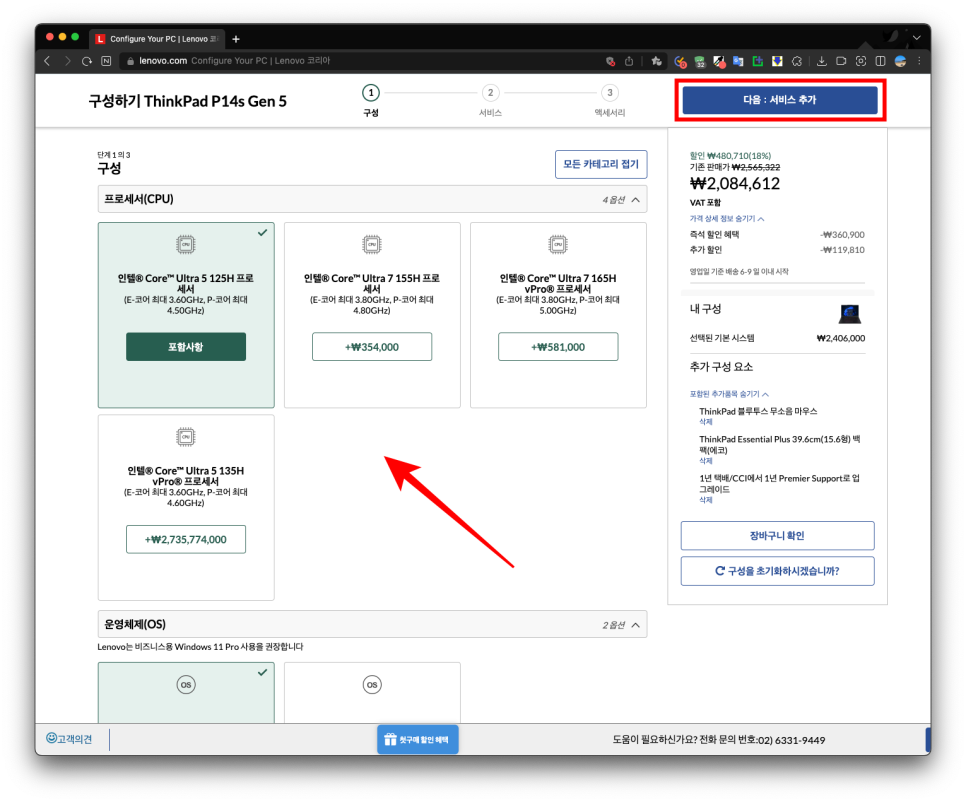Click the CPU chip icon on Ultra 7 165H card
966x802 pixels.
coord(558,245)
